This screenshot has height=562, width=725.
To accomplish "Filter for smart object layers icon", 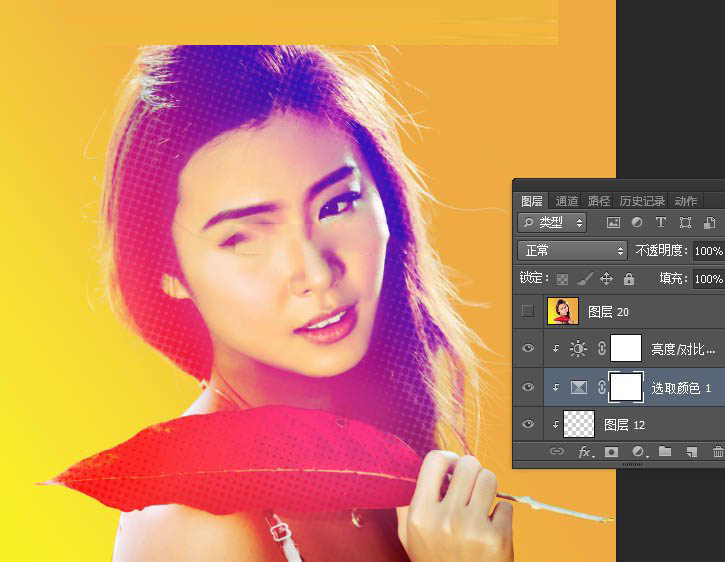I will (709, 223).
